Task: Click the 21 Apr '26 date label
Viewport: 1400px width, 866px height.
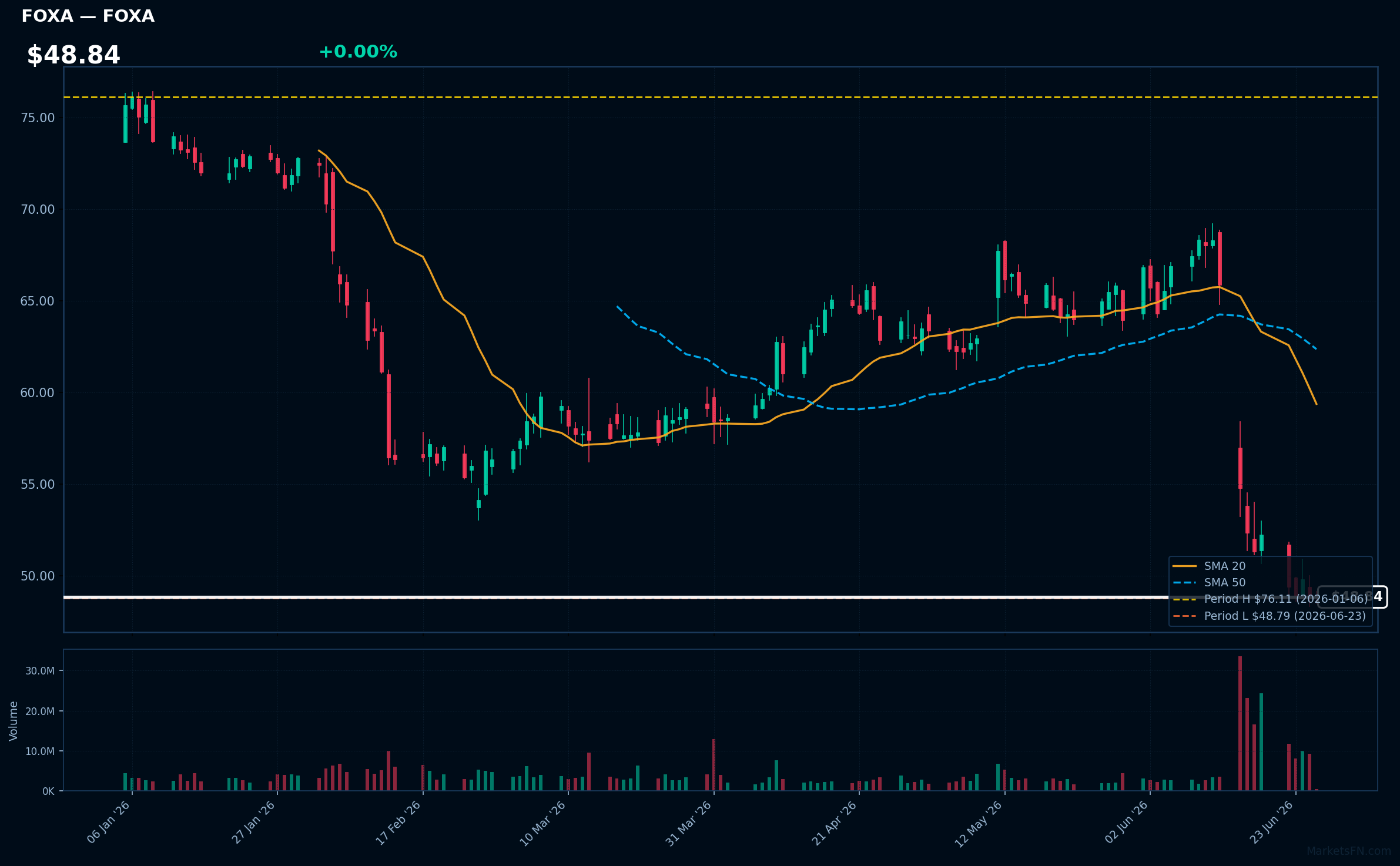Action: click(835, 823)
